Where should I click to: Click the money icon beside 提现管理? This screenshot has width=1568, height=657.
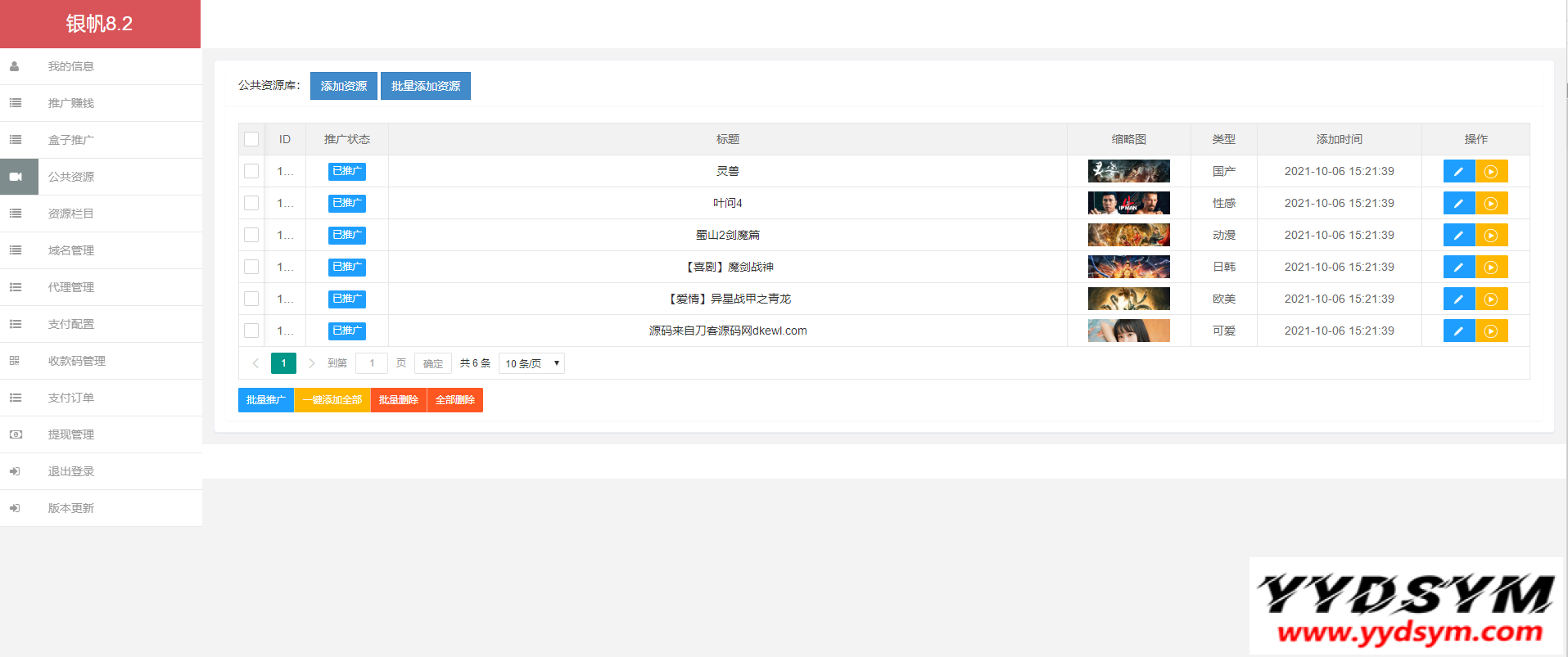tap(15, 434)
